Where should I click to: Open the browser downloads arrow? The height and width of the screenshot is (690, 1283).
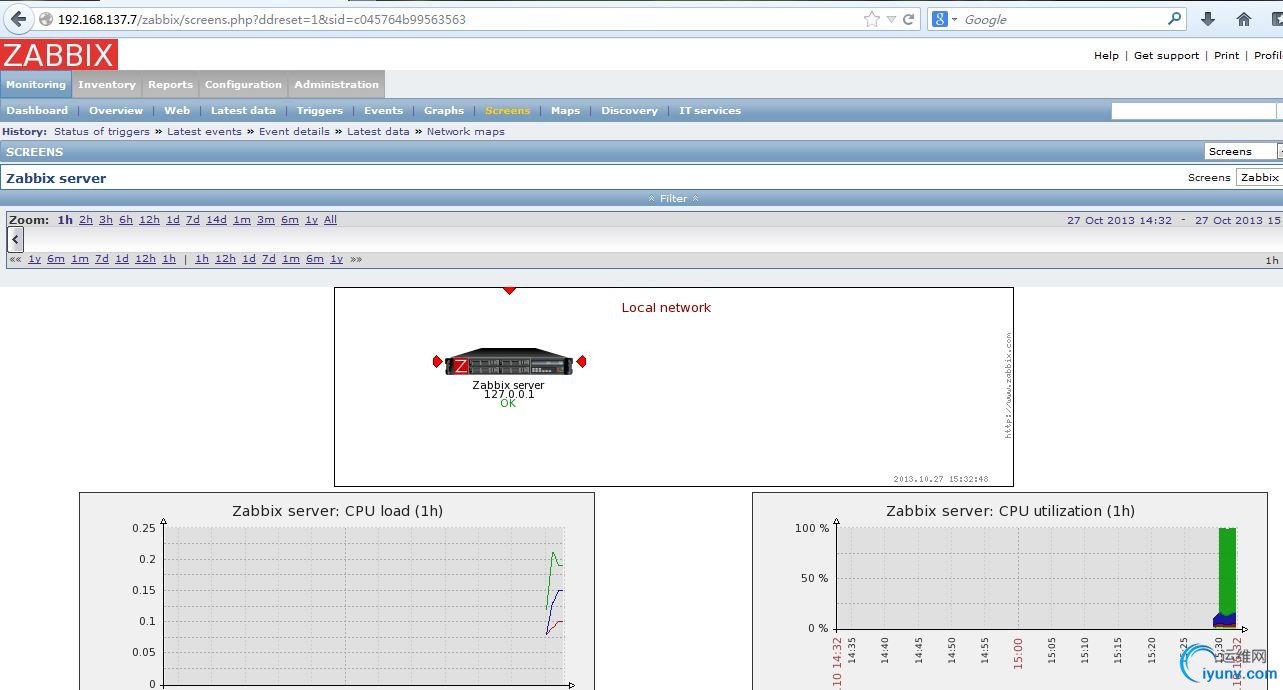1208,19
